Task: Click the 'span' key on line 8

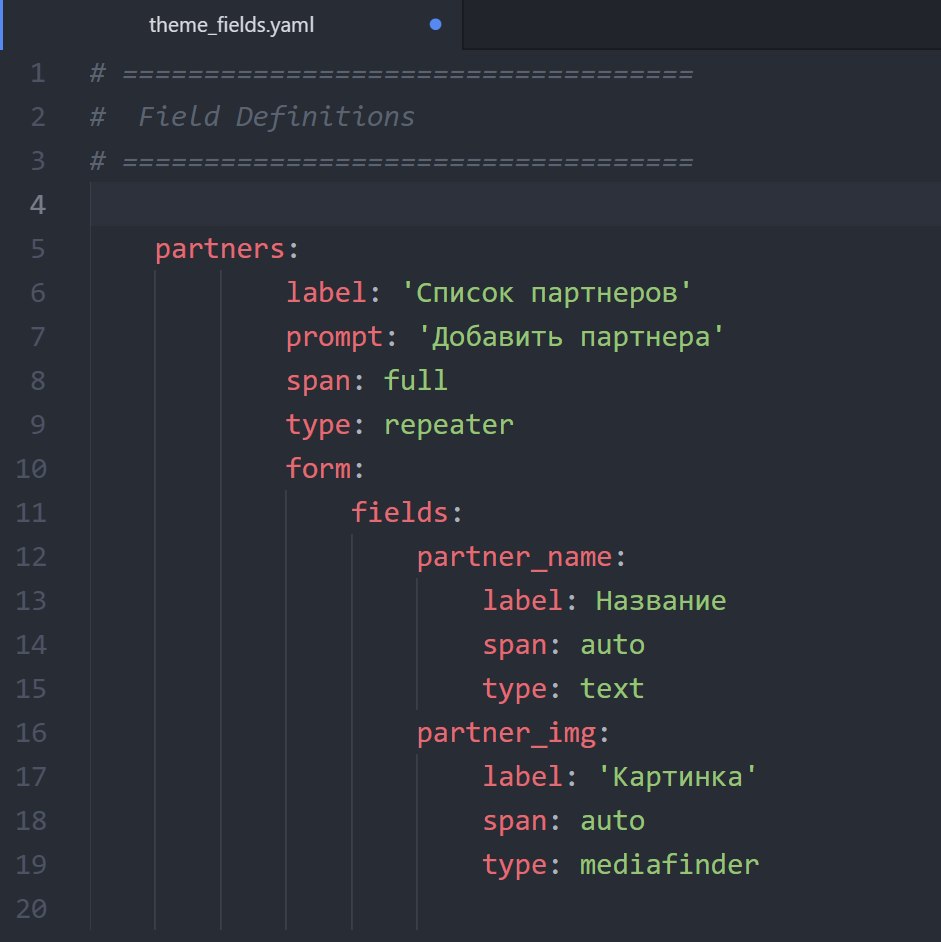Action: click(x=318, y=381)
